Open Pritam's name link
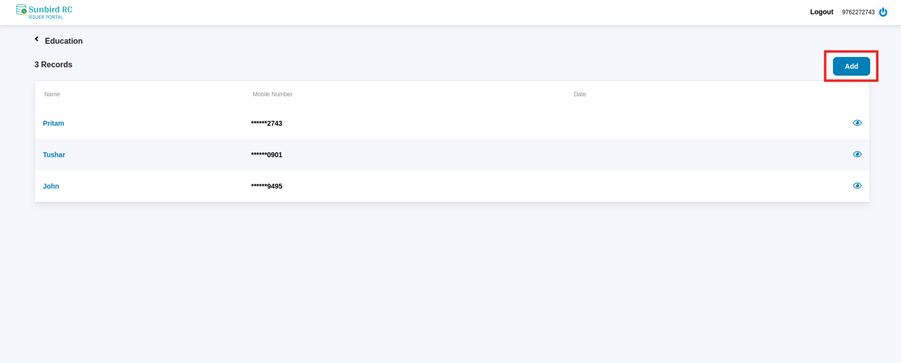Viewport: 901px width, 363px height. [53, 123]
